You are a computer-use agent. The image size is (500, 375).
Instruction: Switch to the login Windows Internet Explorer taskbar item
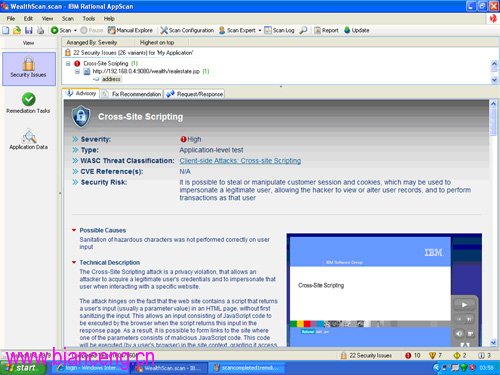pos(90,368)
